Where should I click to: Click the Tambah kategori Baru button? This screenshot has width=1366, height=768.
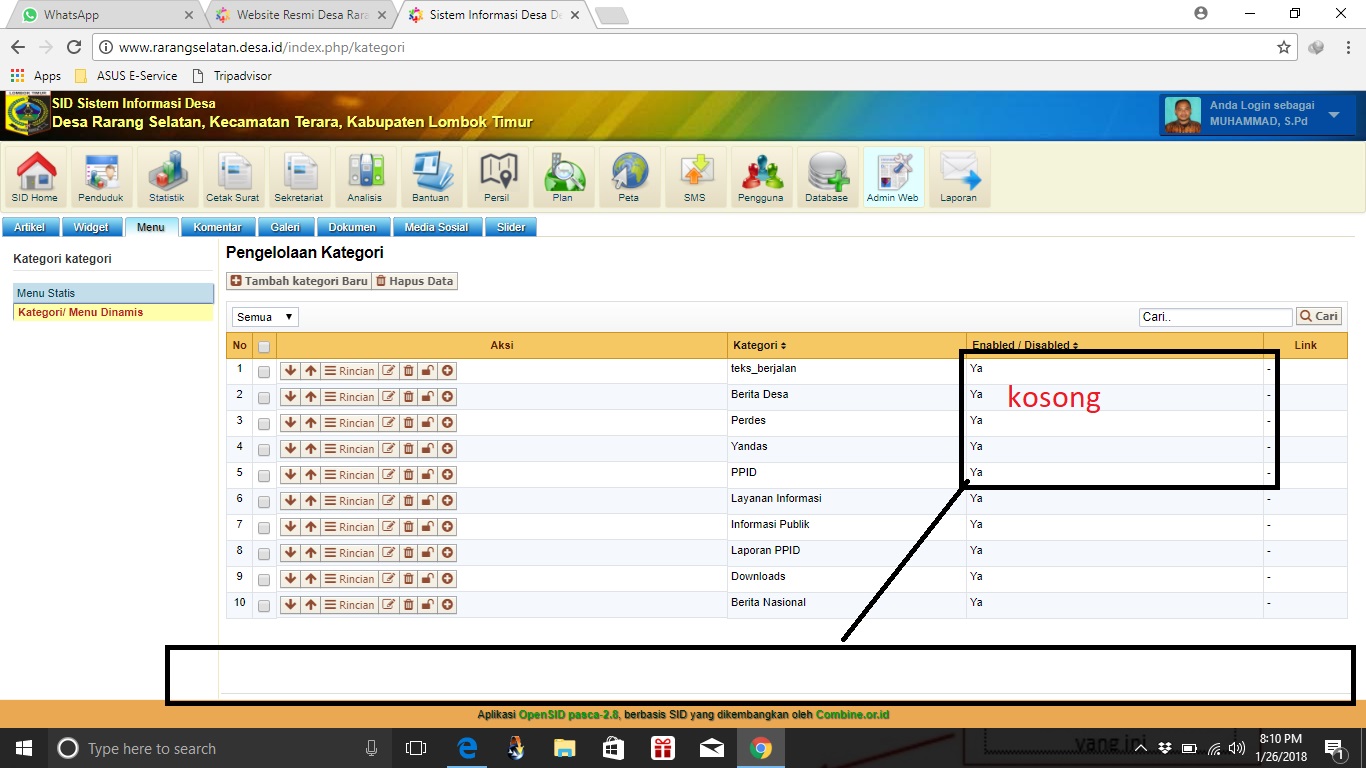click(x=298, y=281)
